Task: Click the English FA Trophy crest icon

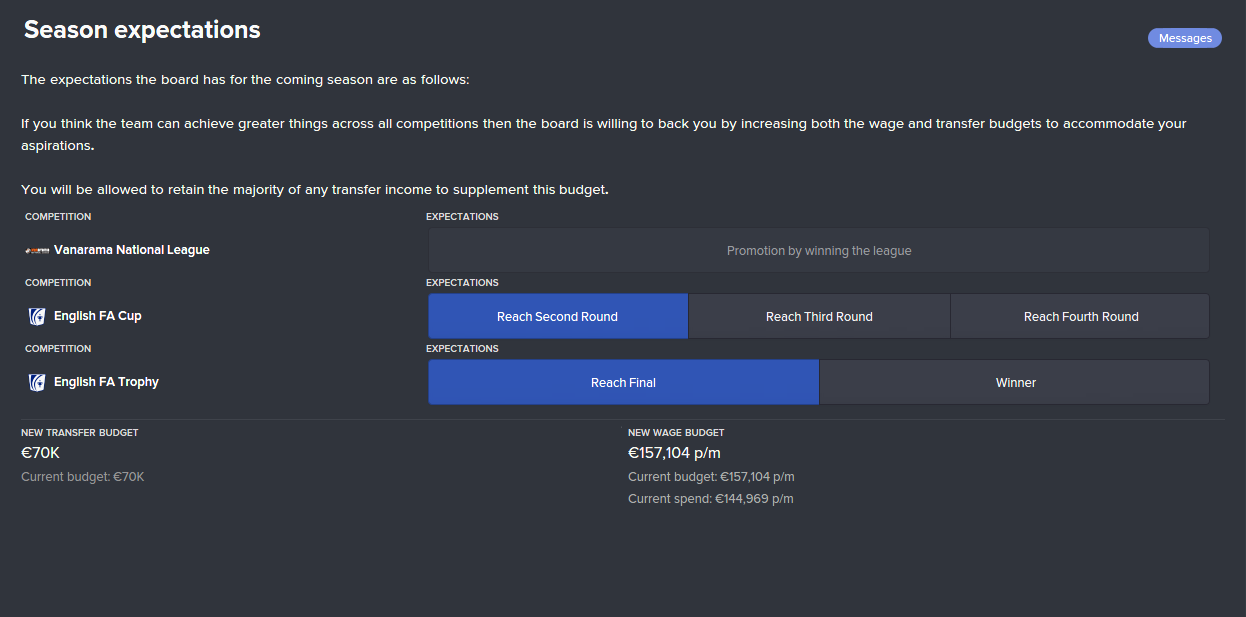Action: [x=37, y=382]
